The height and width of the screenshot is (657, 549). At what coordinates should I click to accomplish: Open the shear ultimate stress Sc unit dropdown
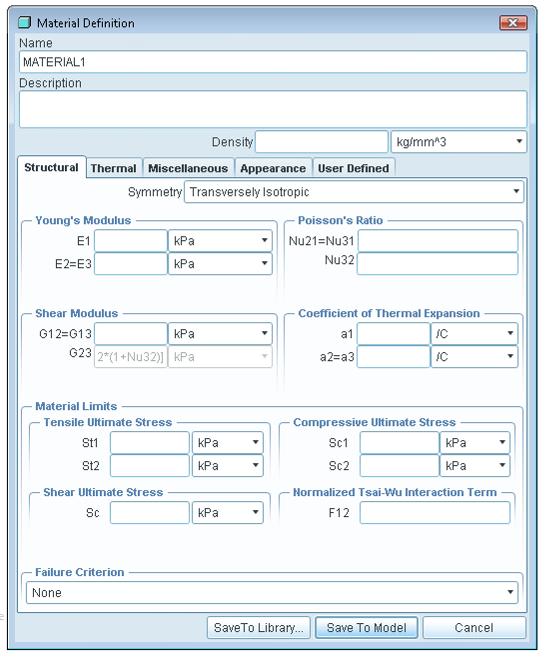pos(228,513)
